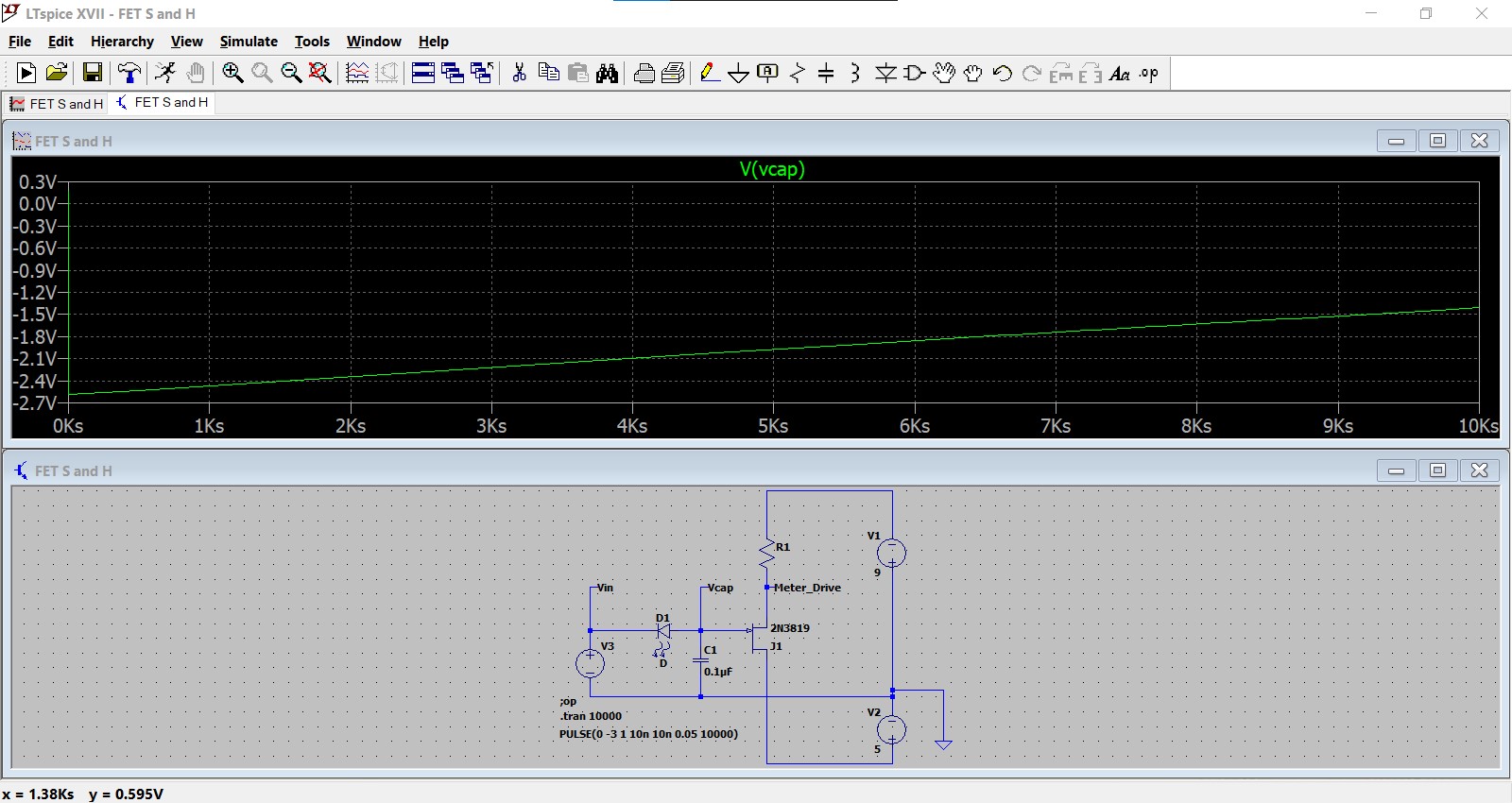This screenshot has height=803, width=1512.
Task: Select the Move hand tool
Action: [x=944, y=73]
